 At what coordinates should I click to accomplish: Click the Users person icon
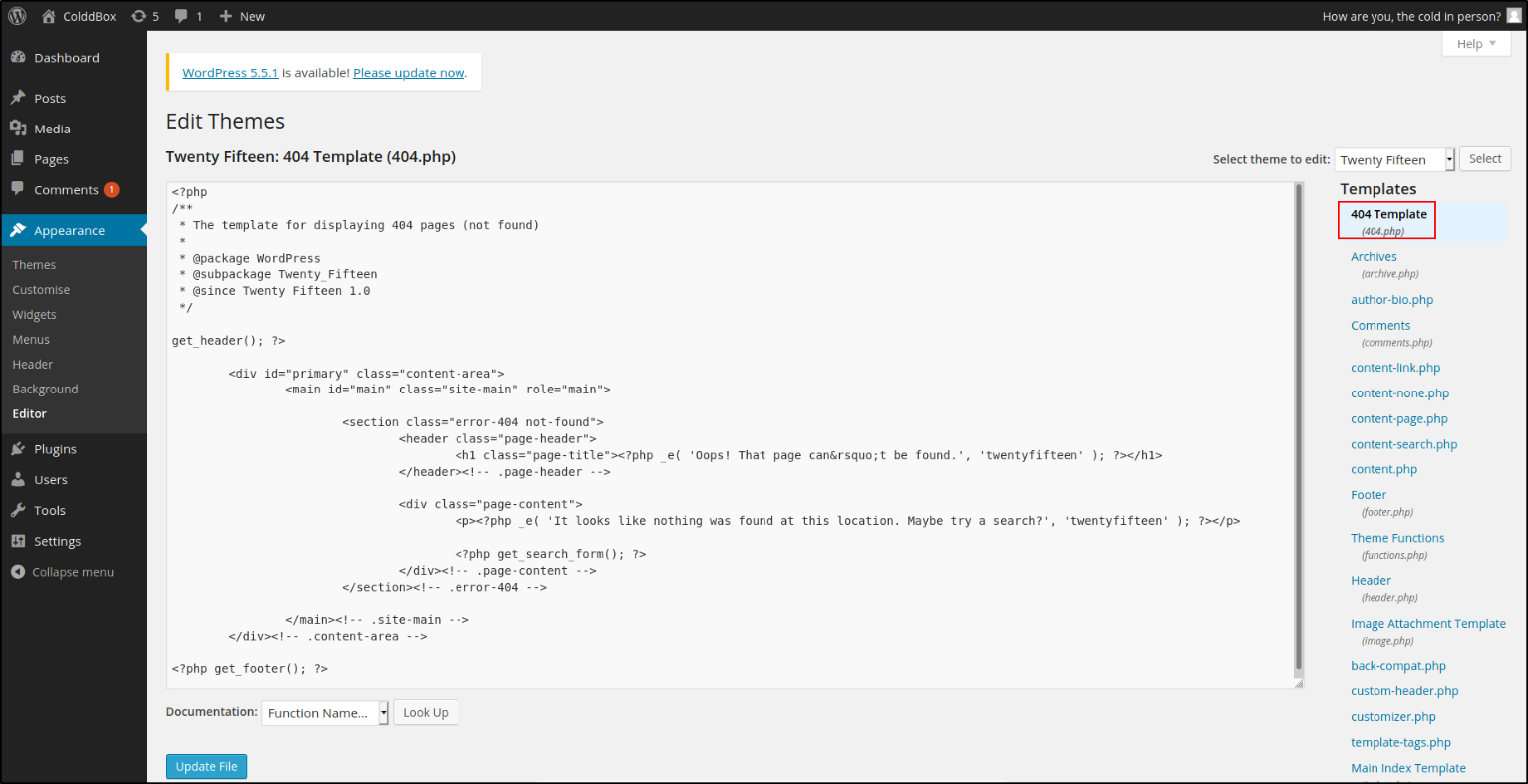coord(18,479)
